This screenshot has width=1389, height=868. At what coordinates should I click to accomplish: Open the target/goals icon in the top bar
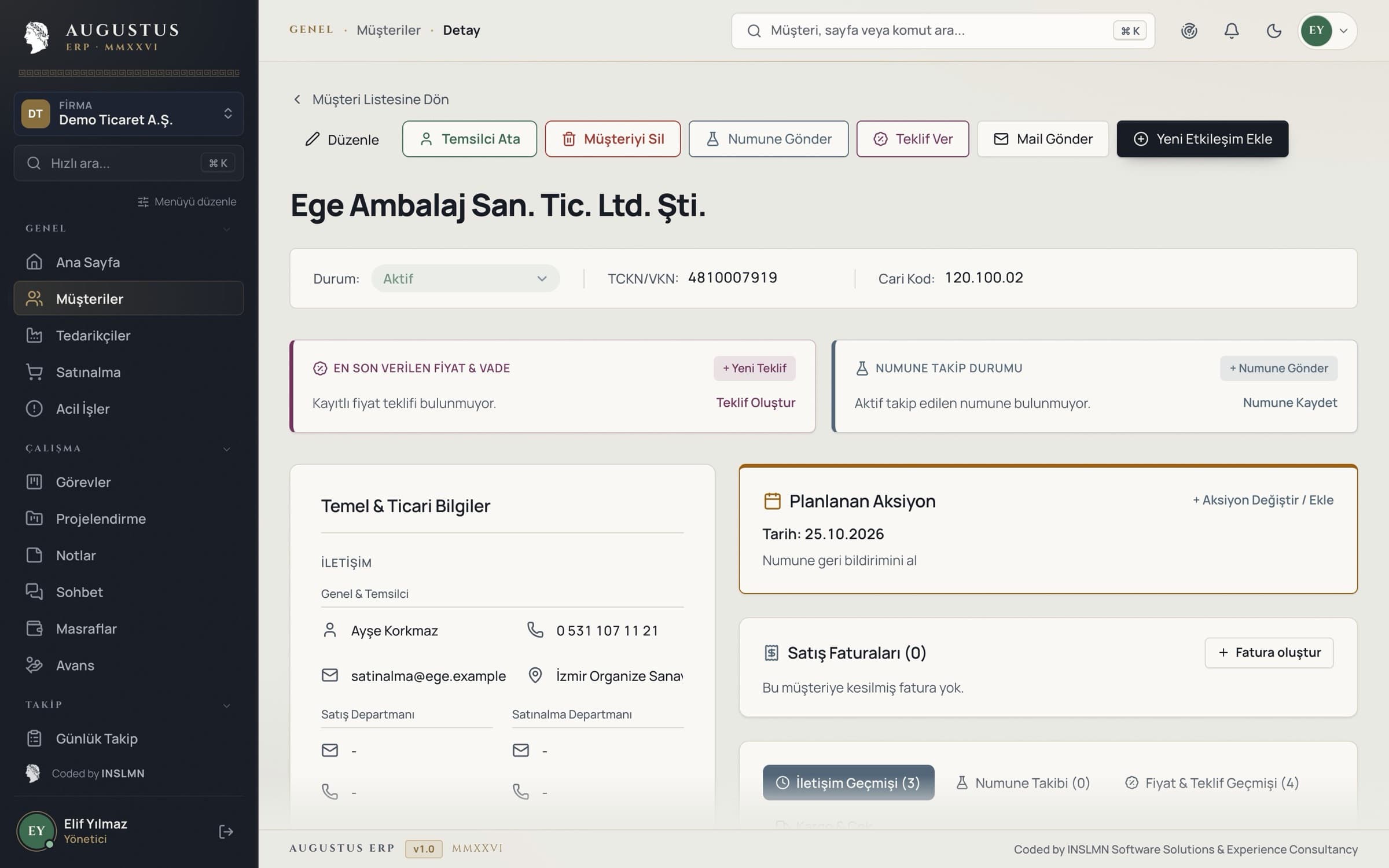tap(1189, 31)
